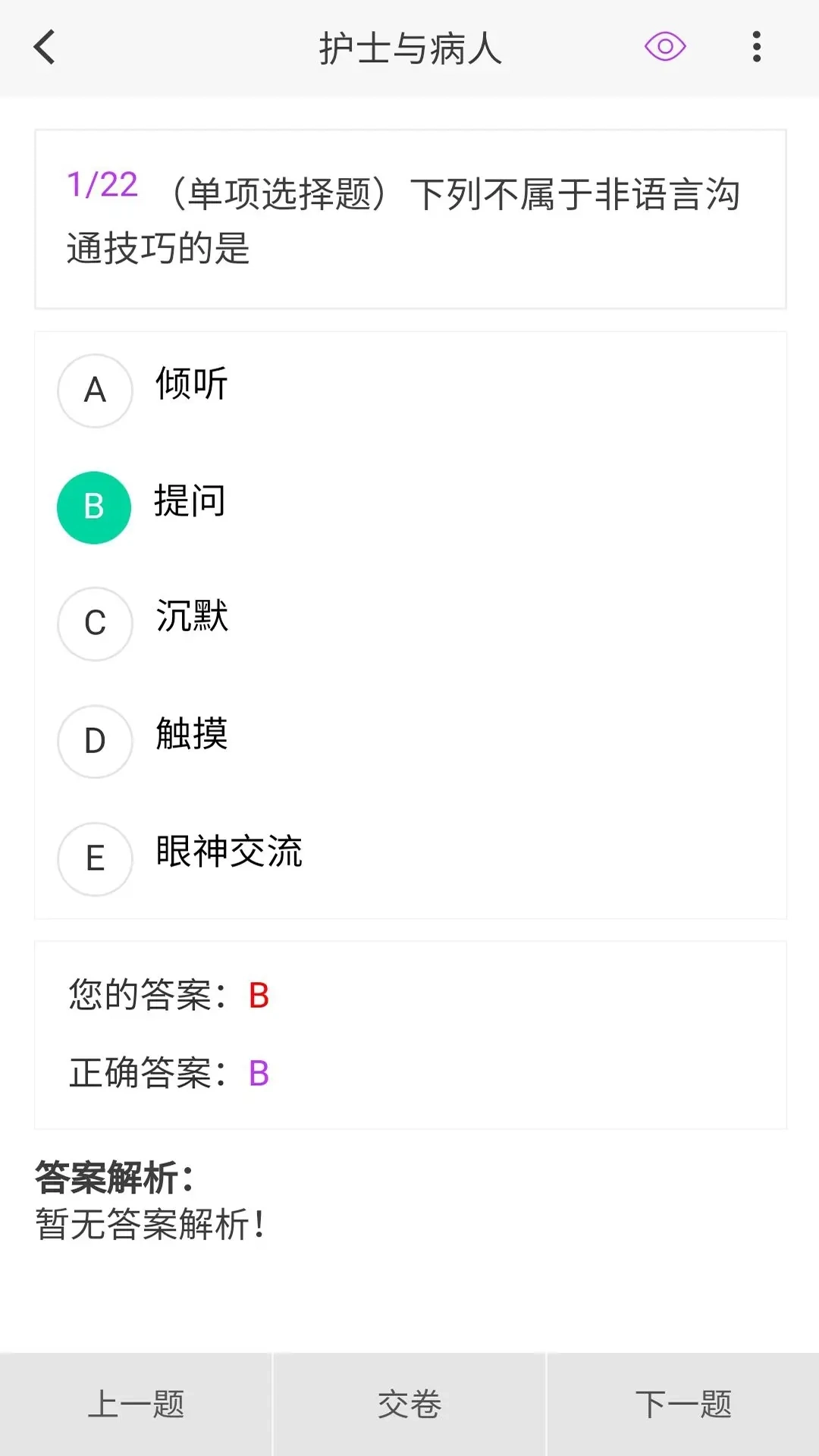Viewport: 819px width, 1456px height.
Task: Click the correct answer B in 正确答案
Action: click(258, 1072)
